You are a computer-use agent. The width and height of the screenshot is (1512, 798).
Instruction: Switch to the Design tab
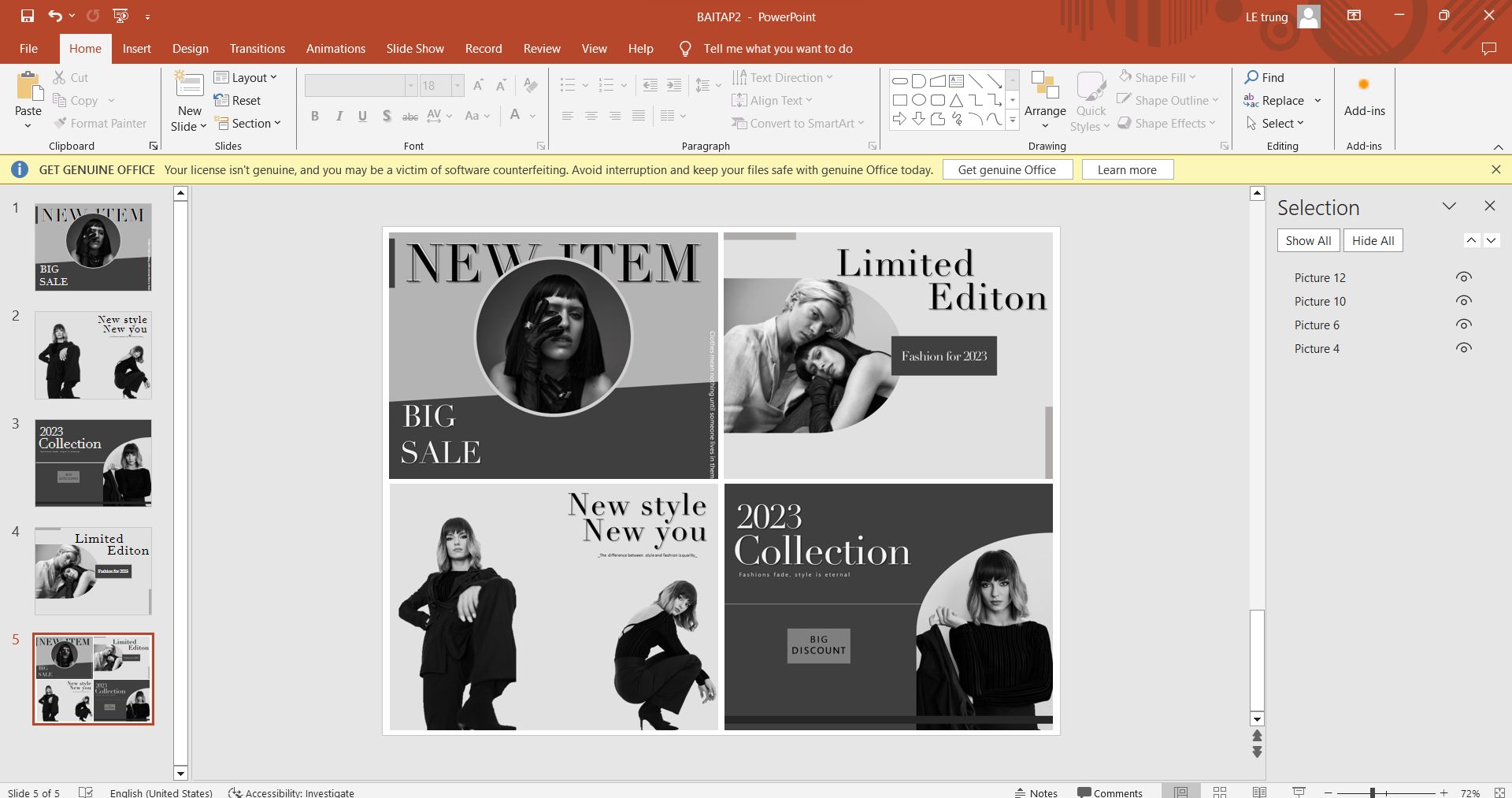pos(191,49)
